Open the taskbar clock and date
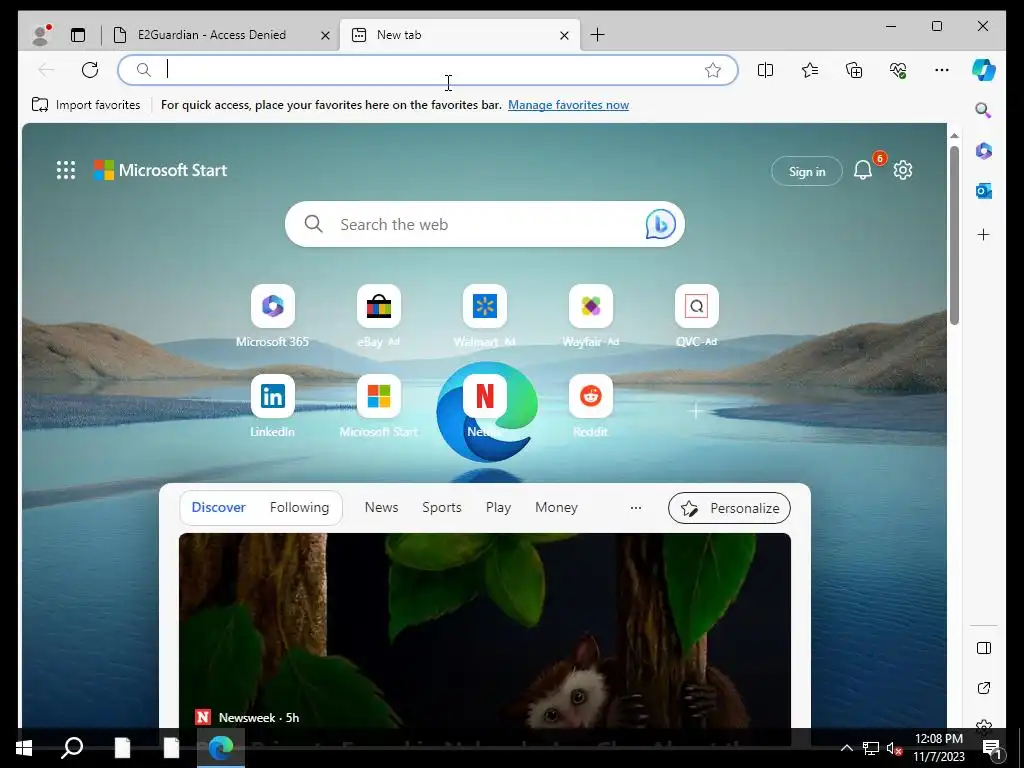The height and width of the screenshot is (768, 1024). pos(939,748)
